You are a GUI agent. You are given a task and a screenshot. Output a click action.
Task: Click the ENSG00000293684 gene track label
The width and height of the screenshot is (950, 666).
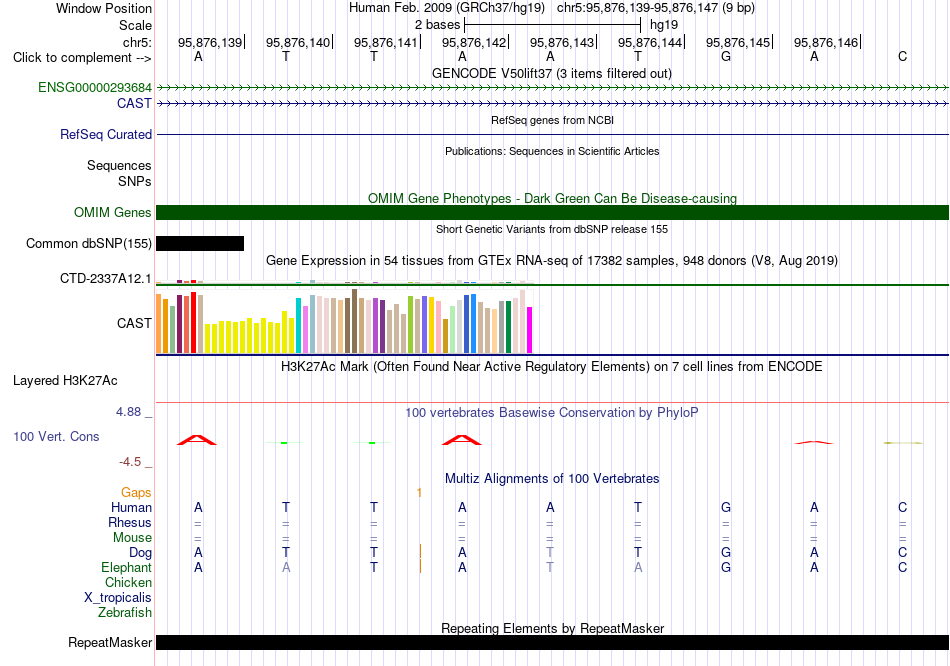click(x=95, y=87)
